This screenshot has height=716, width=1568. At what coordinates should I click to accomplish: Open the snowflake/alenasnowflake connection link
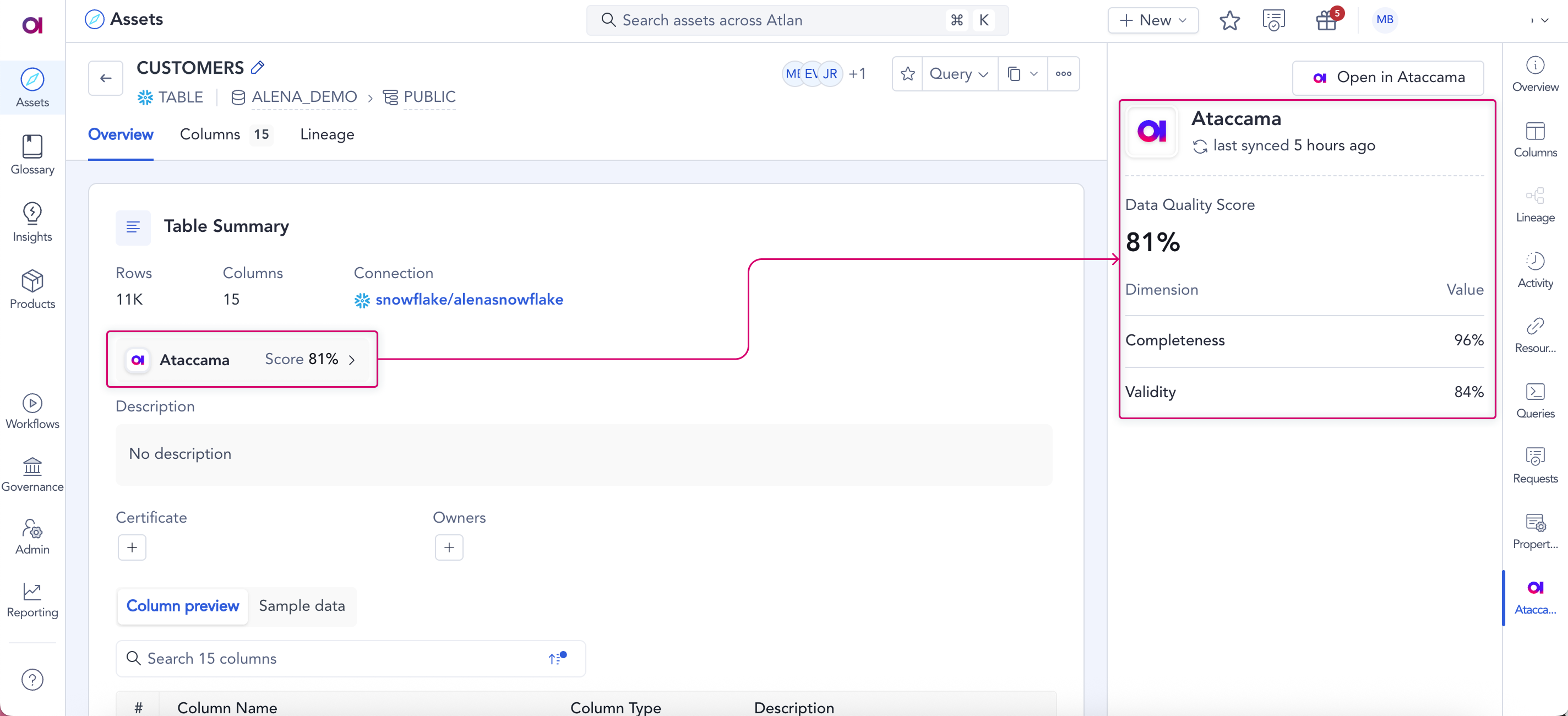(x=469, y=300)
